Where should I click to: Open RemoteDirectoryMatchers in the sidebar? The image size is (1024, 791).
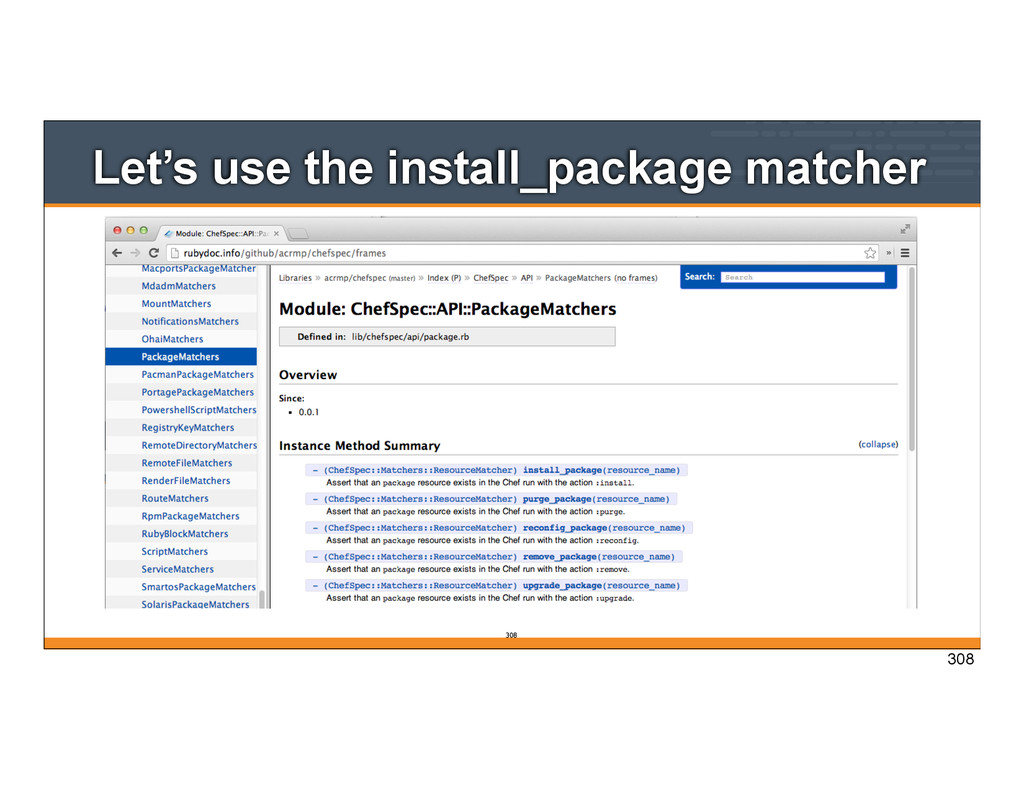(x=199, y=445)
